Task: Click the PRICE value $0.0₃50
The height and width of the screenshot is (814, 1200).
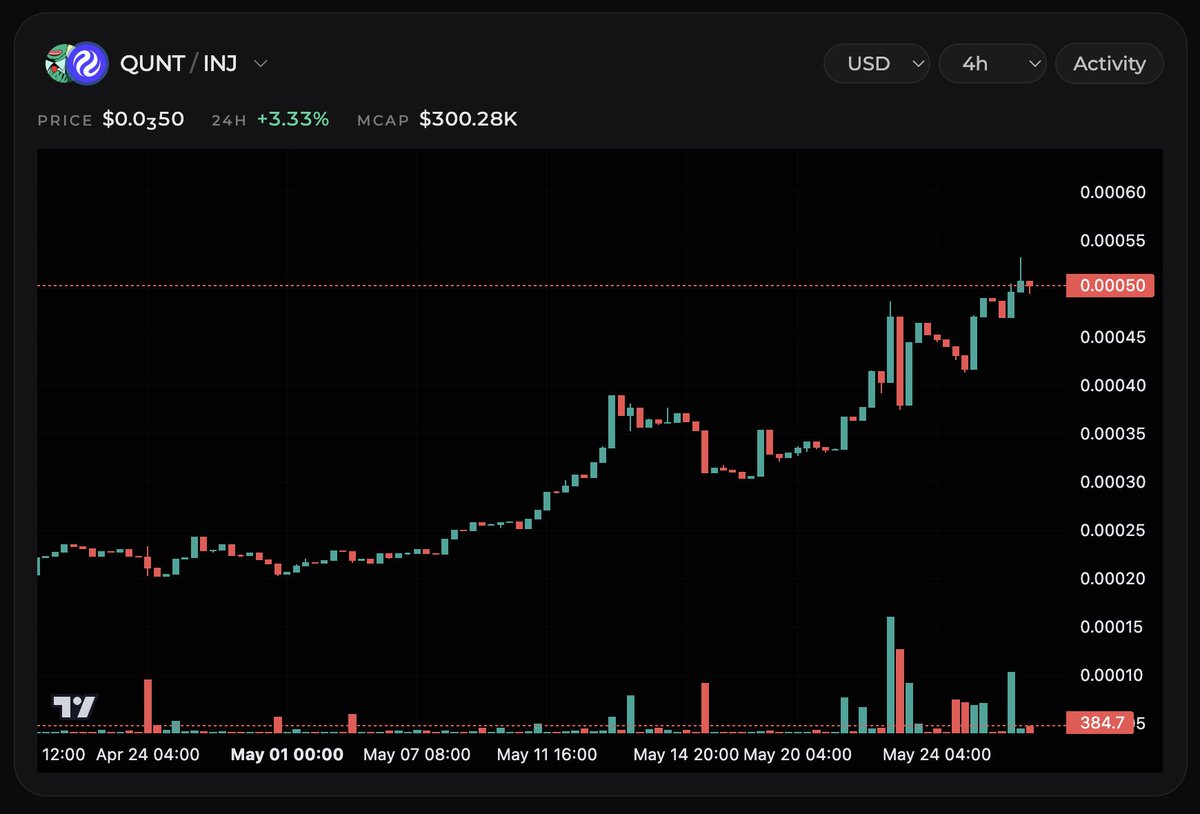Action: pos(143,119)
